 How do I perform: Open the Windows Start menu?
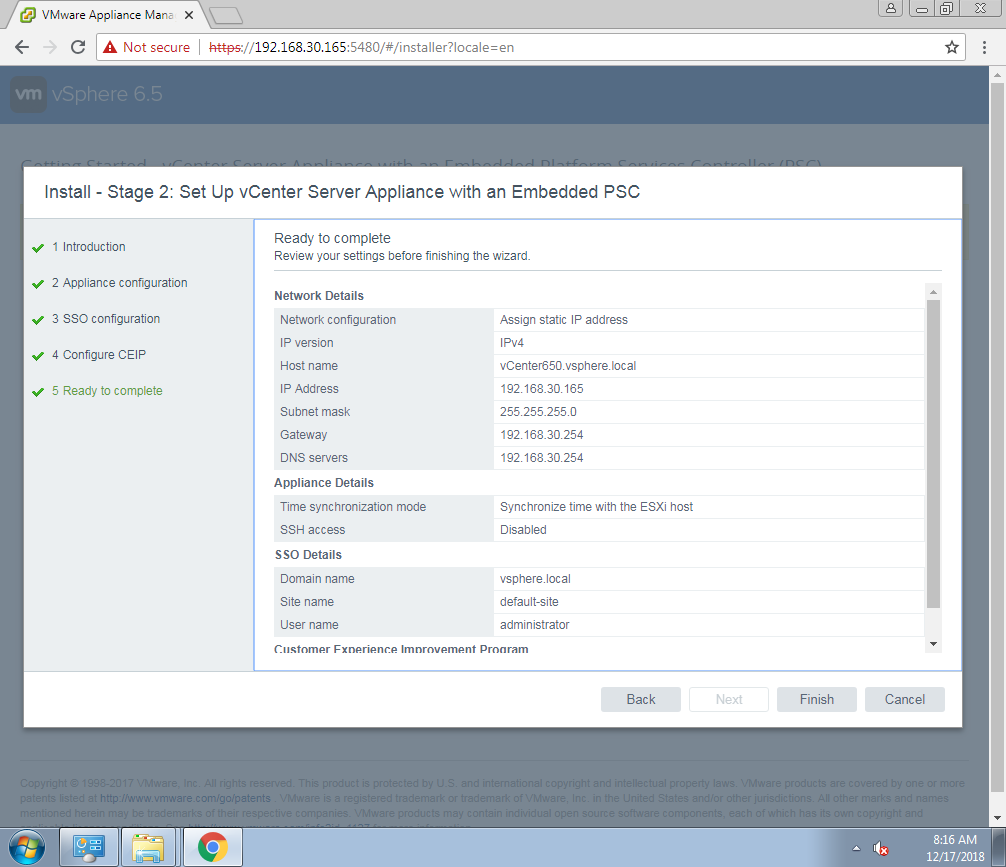tap(27, 848)
